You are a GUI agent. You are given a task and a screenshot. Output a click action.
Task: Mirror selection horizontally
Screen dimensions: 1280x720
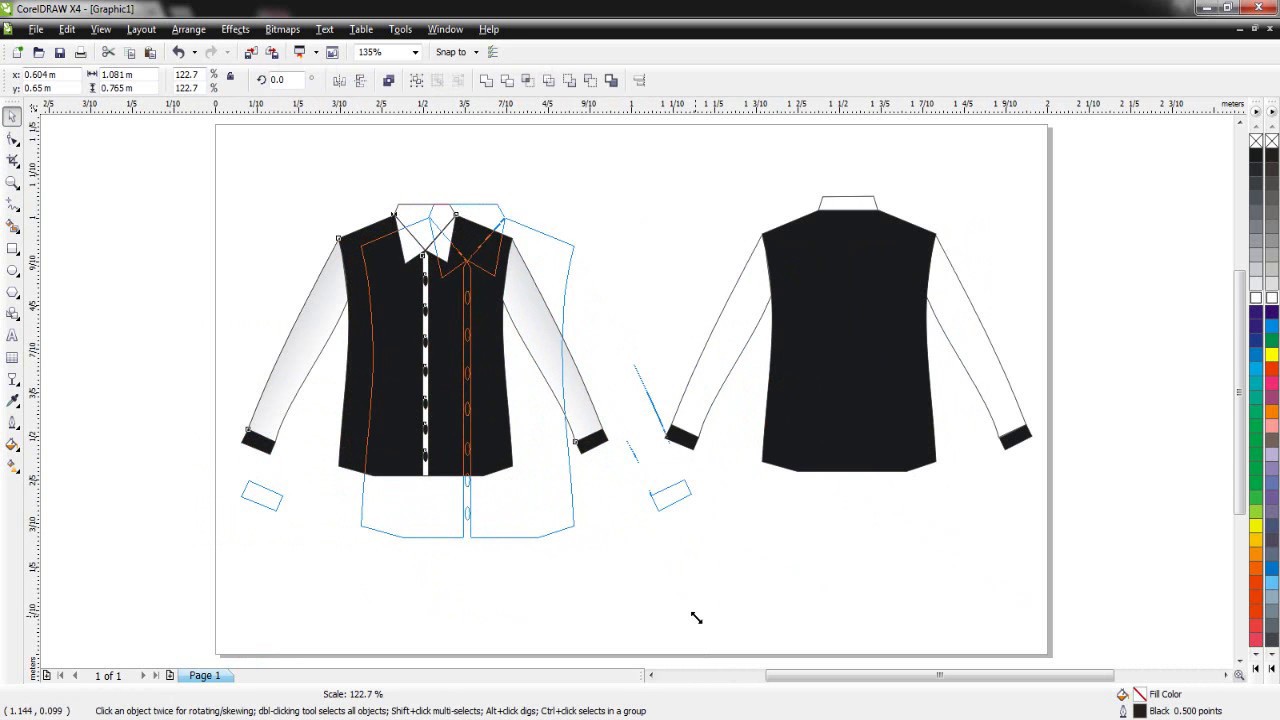[x=339, y=80]
